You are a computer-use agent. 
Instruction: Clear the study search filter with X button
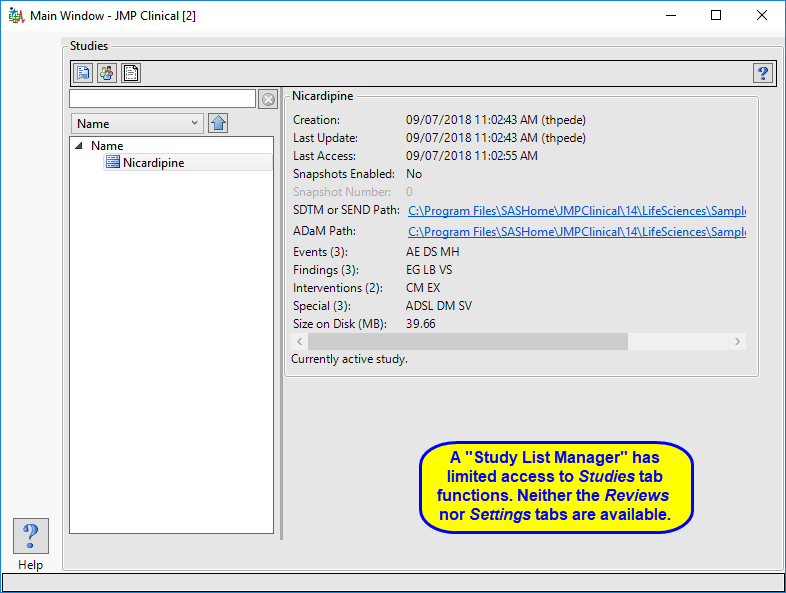(268, 99)
